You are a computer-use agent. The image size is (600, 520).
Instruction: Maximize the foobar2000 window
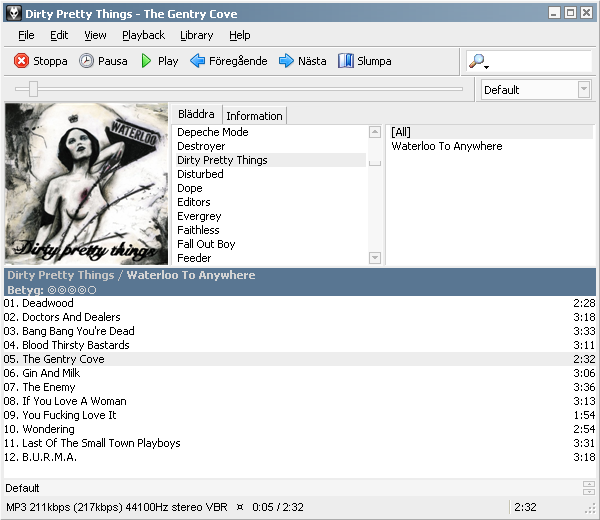[571, 13]
